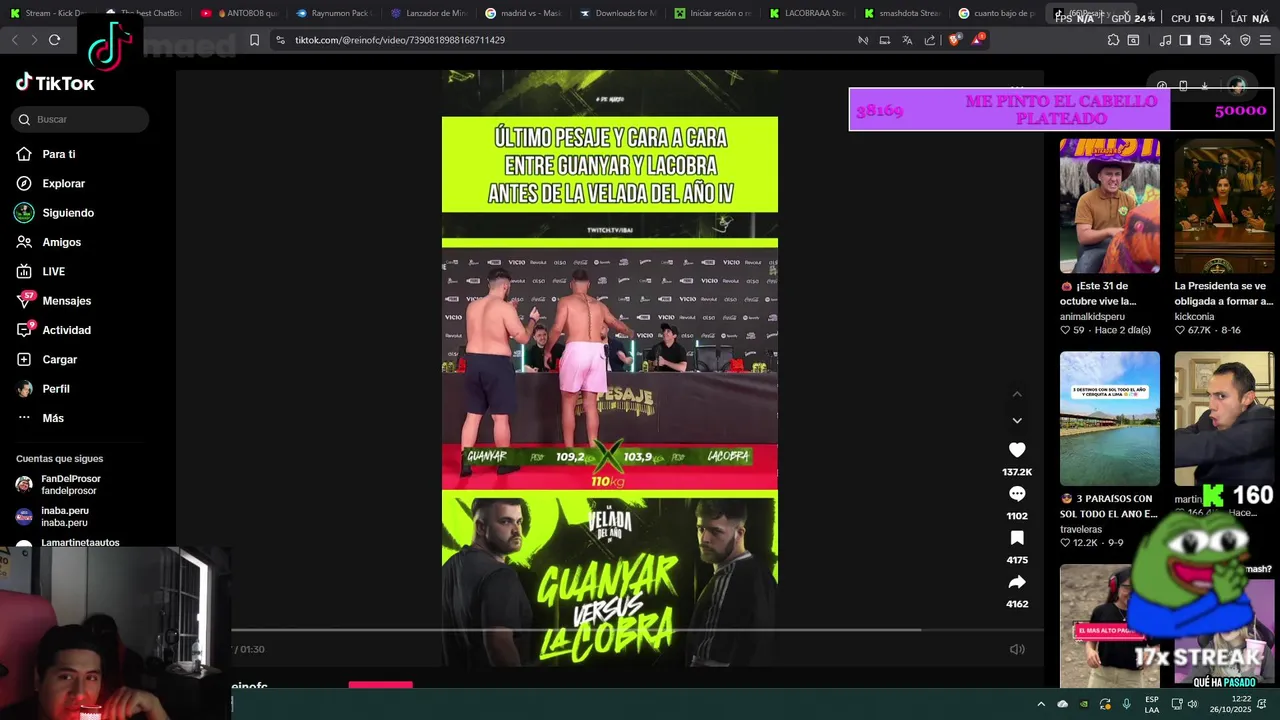
Task: Switch to the 'ANTOBOB' YouTube tab
Action: coord(238,13)
